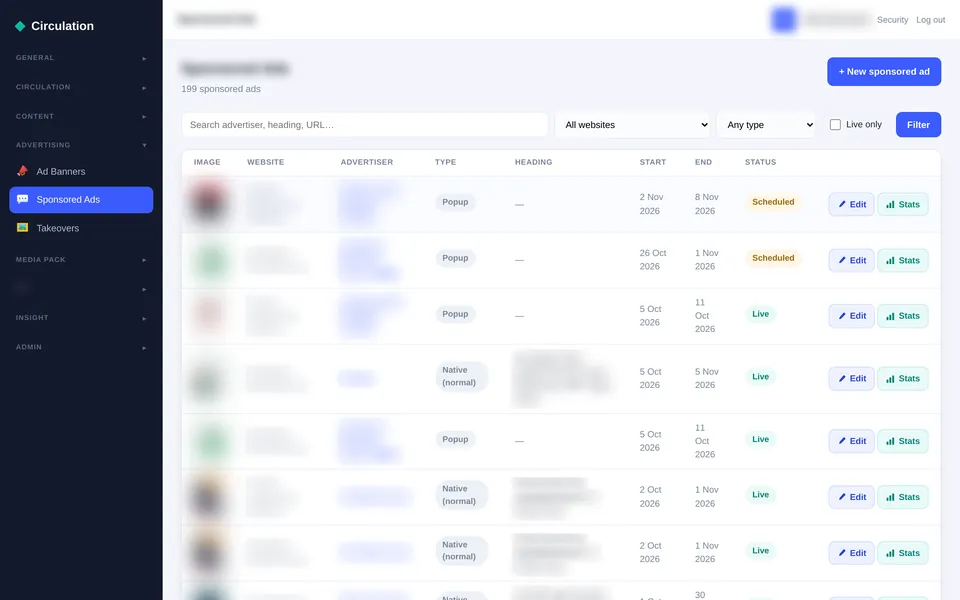Expand the Insight sidebar section
960x600 pixels.
81,318
